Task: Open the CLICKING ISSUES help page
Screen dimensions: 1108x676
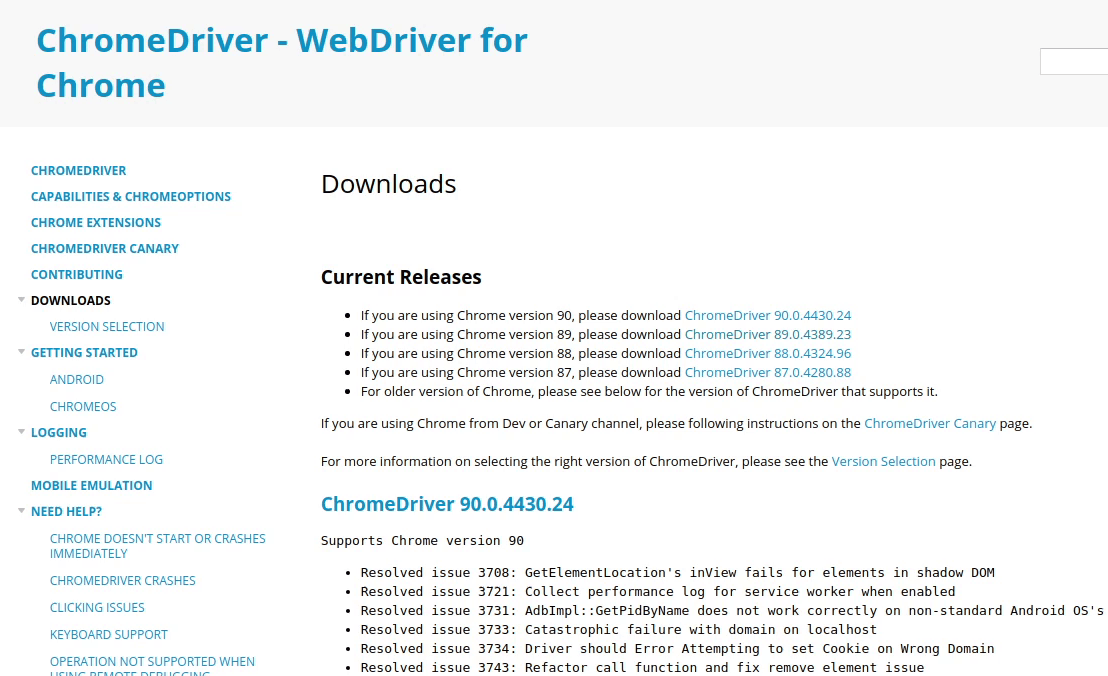Action: click(x=97, y=607)
